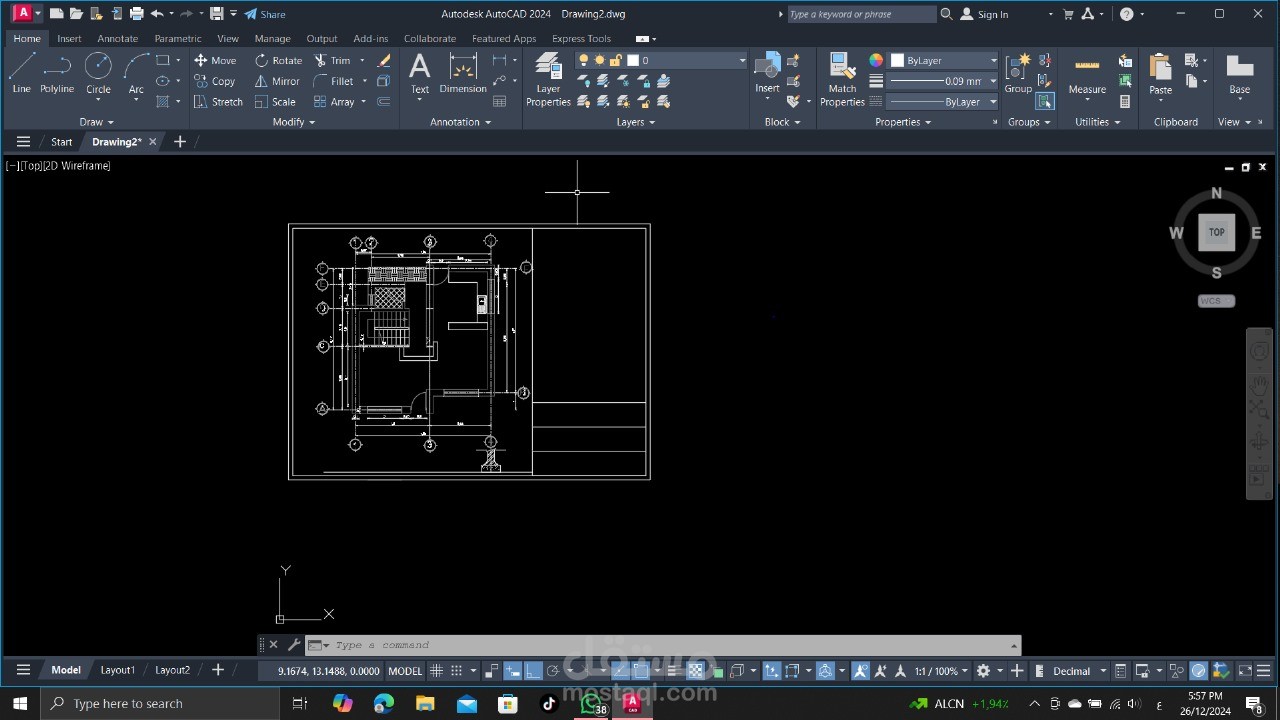Toggle snap mode in status bar

[456, 671]
